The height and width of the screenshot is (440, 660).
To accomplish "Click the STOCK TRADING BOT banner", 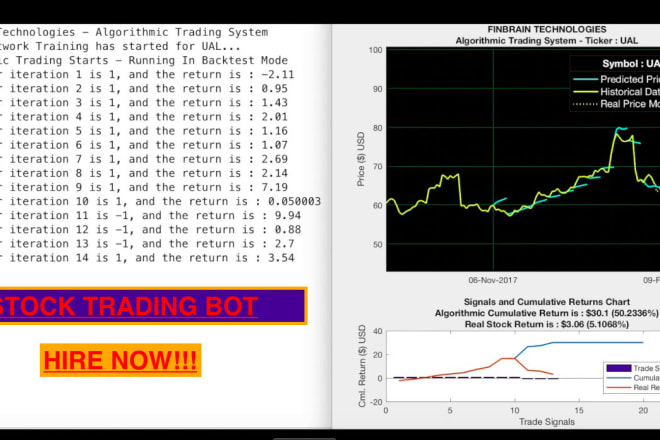I will [152, 306].
